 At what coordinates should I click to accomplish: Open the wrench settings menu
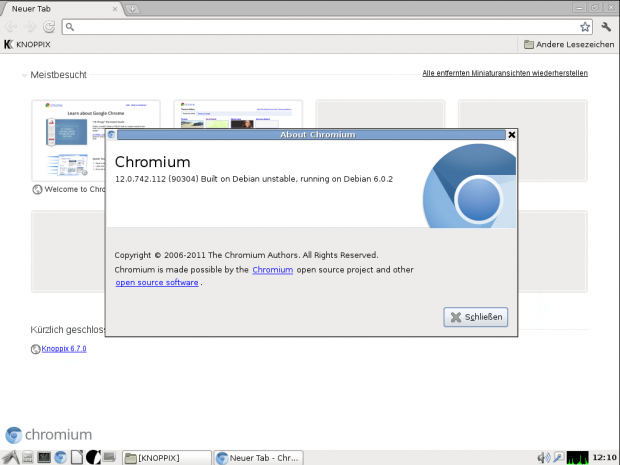606,26
